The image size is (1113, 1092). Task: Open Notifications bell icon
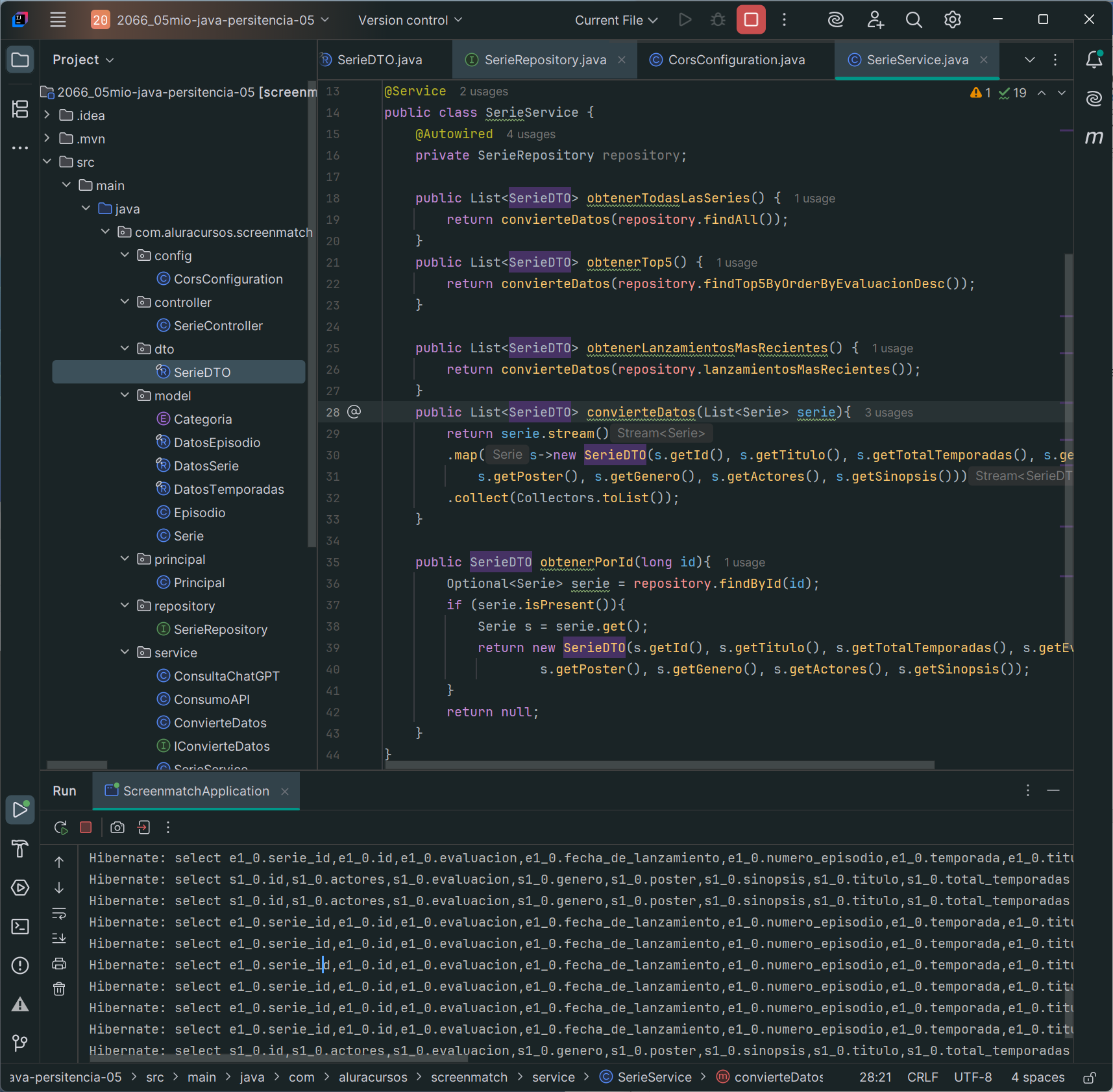point(1094,60)
